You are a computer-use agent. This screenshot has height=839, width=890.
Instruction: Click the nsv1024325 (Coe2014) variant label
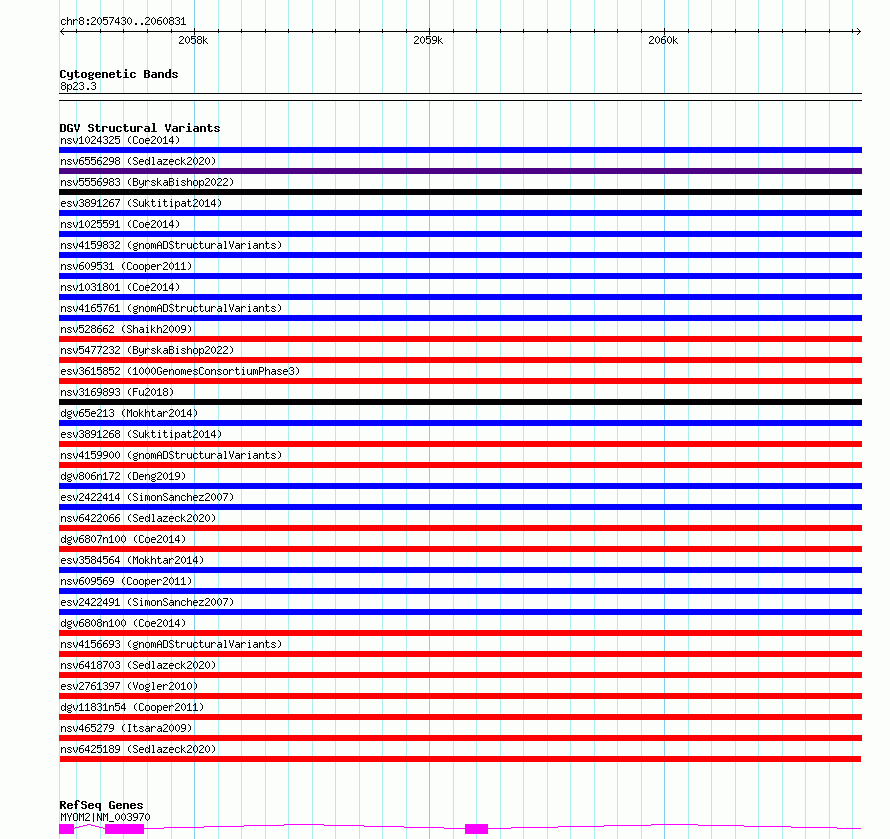coord(120,140)
